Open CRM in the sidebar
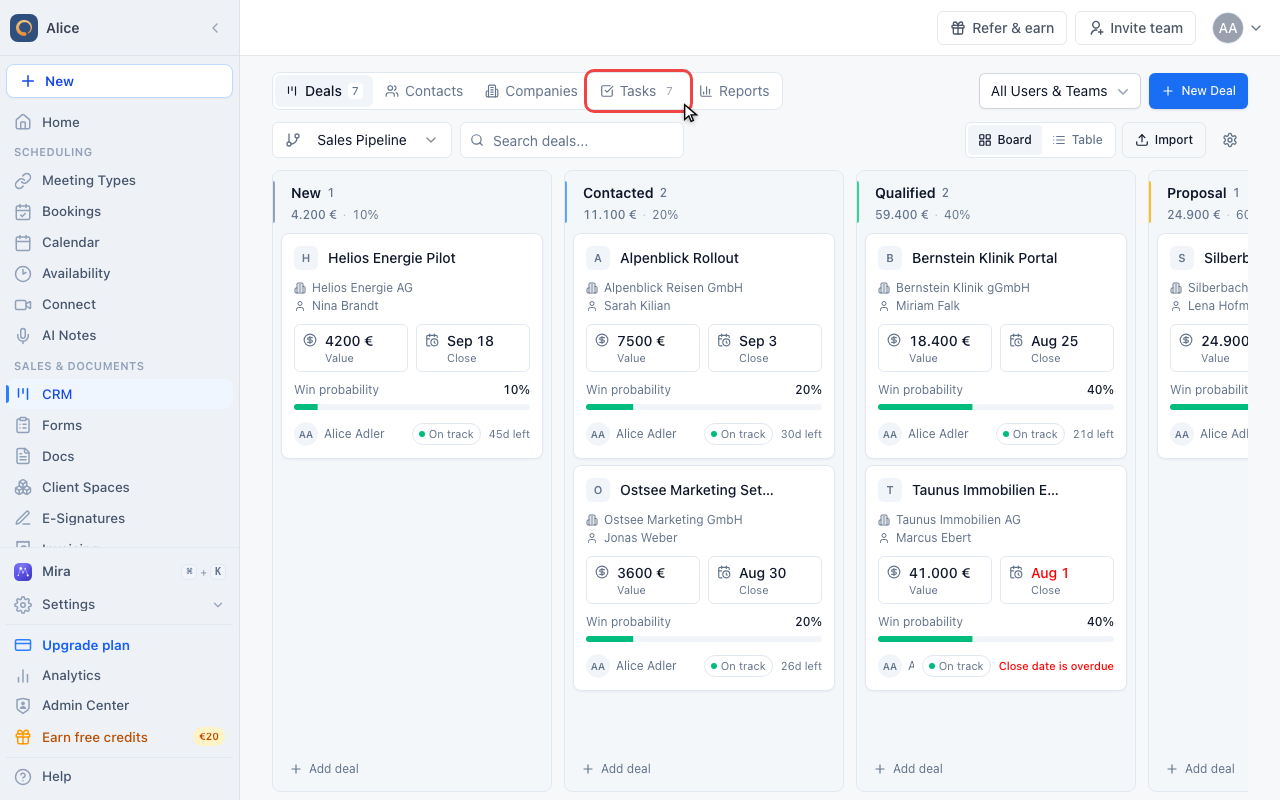The width and height of the screenshot is (1280, 800). point(120,394)
